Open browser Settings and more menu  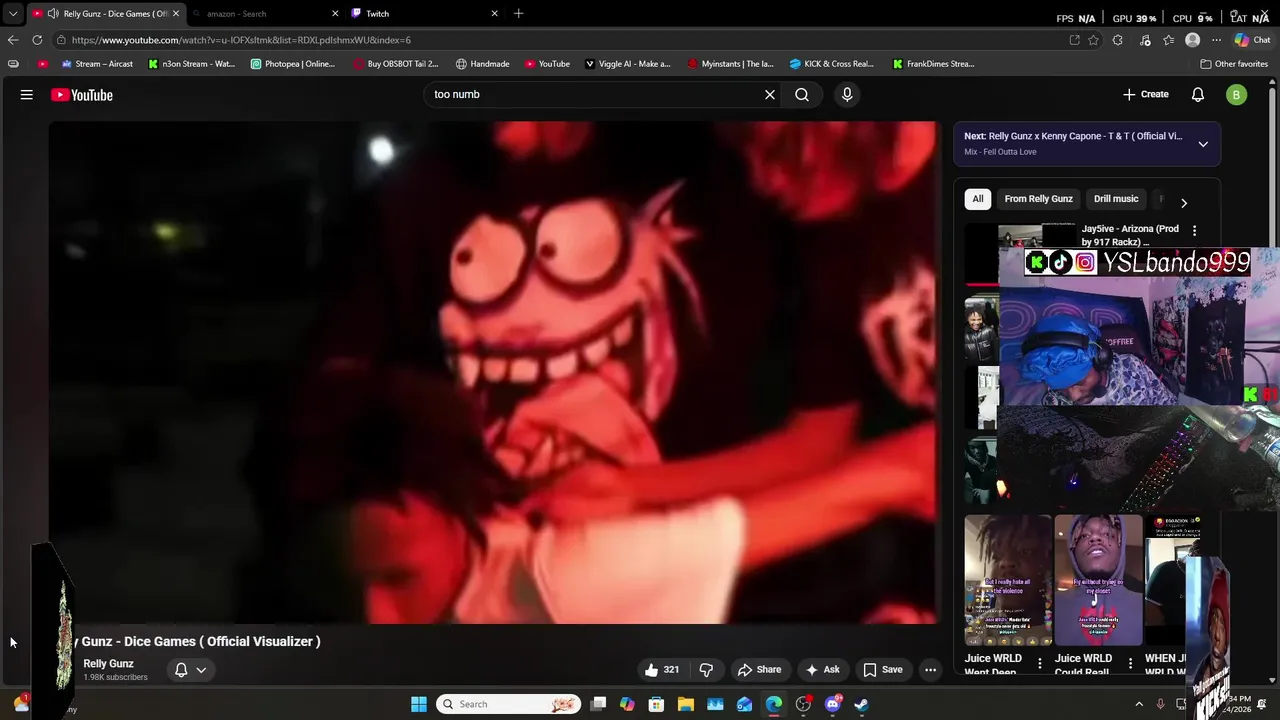(1216, 40)
